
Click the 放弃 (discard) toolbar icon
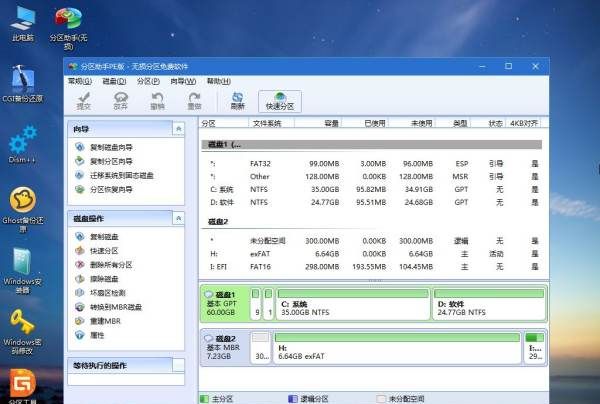tap(121, 99)
